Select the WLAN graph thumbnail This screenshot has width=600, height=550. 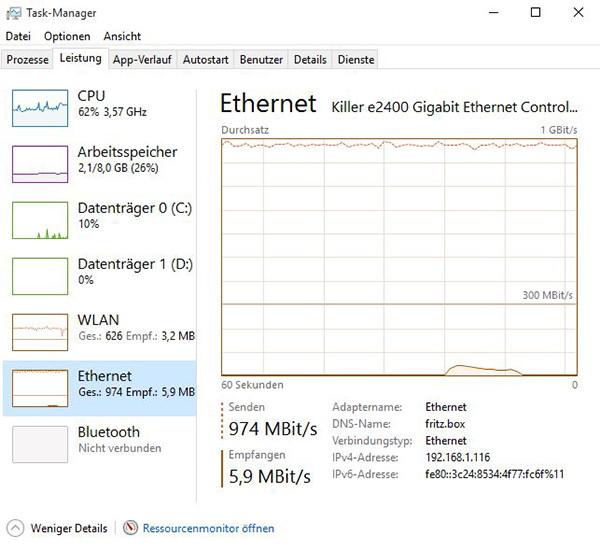point(40,332)
